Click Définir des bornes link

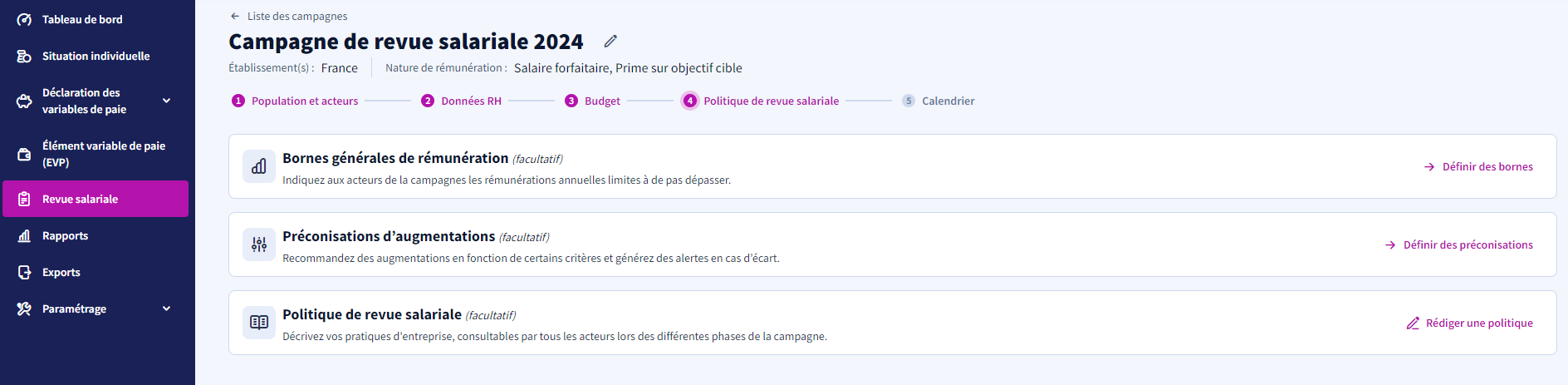[x=1478, y=166]
